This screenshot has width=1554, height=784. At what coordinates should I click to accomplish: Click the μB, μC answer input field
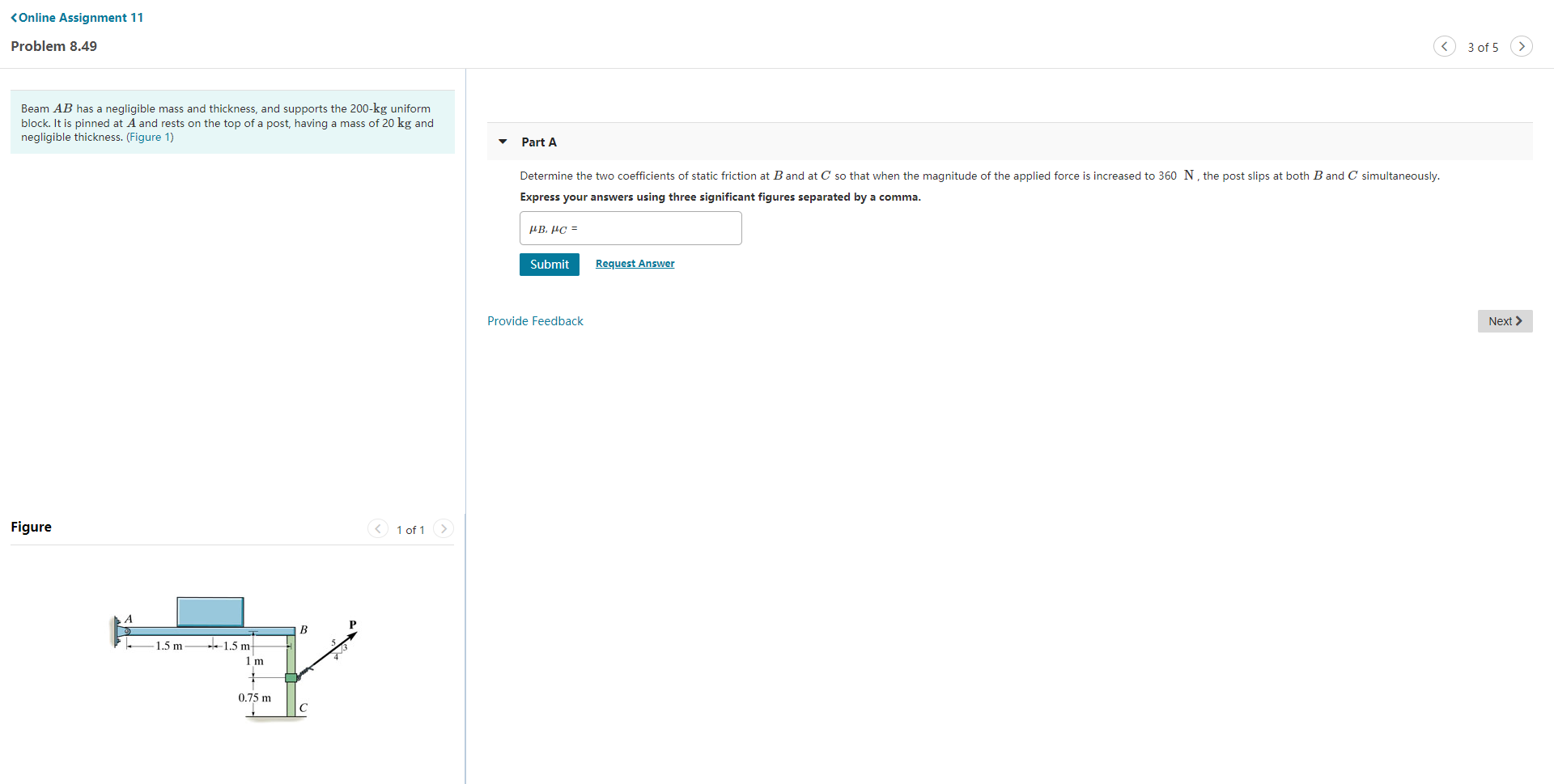tap(631, 228)
